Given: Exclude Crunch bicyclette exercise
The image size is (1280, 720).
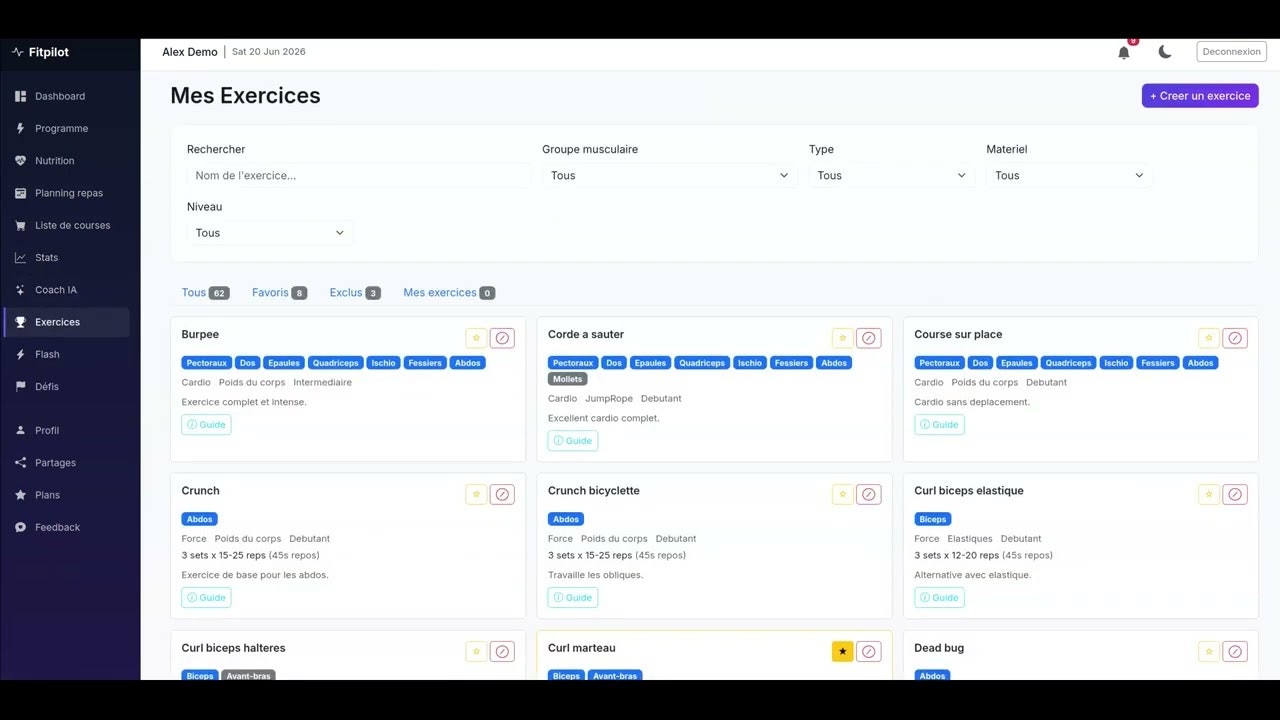Looking at the screenshot, I should [x=869, y=494].
